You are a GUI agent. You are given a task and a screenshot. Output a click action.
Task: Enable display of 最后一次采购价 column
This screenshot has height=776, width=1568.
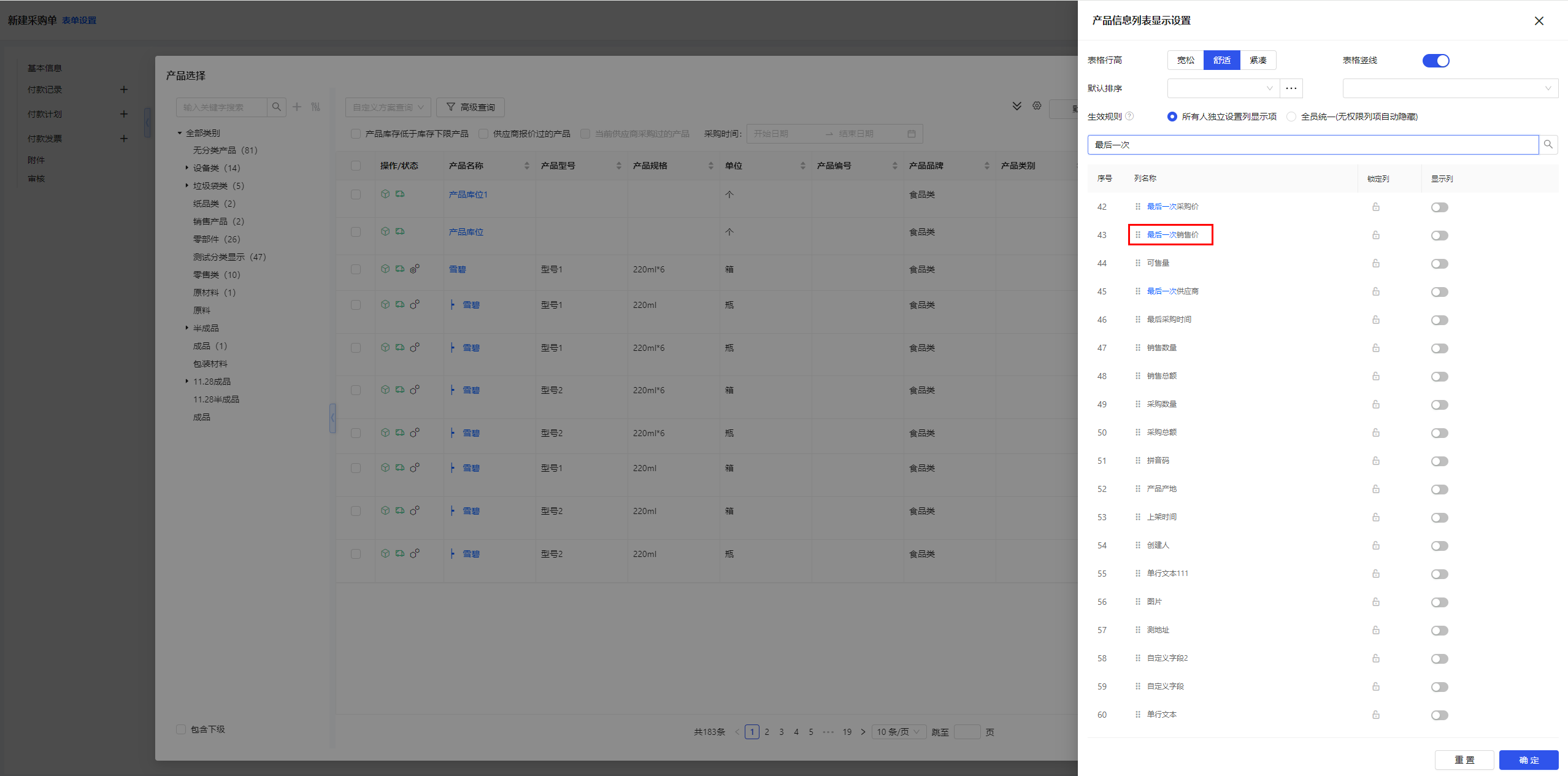pyautogui.click(x=1440, y=207)
